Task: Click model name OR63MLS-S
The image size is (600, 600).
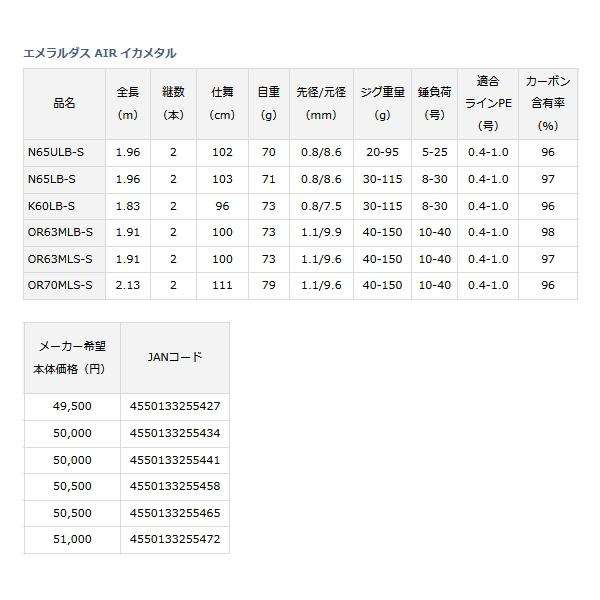Action: click(60, 259)
